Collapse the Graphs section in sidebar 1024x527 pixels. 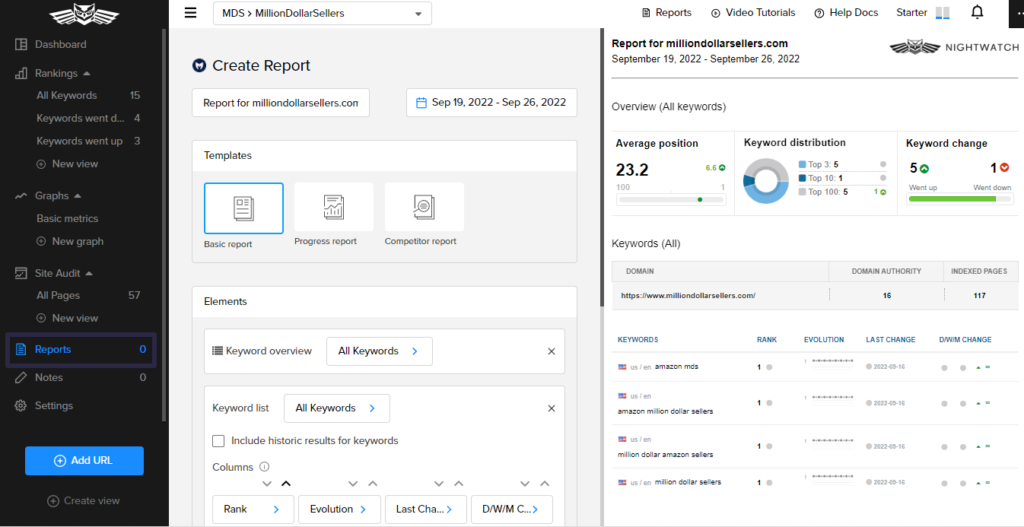tap(78, 195)
